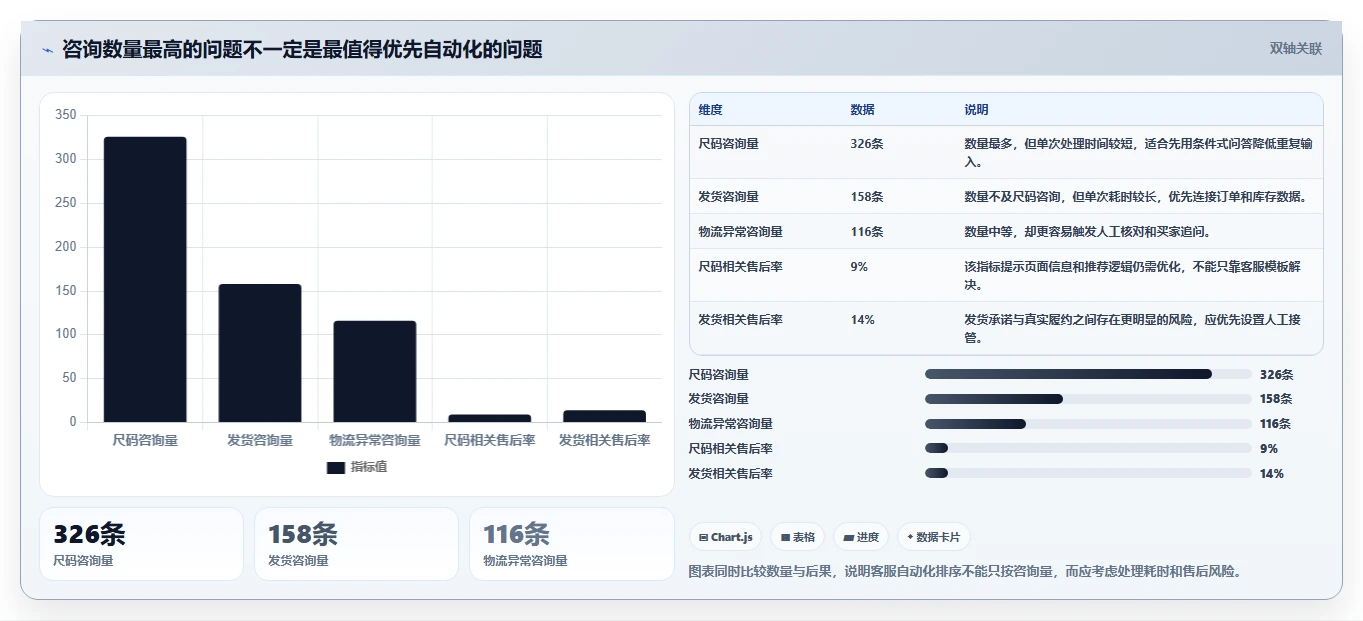The height and width of the screenshot is (621, 1363).
Task: Click the 尺码咨询量 x-axis label under the chart
Action: (145, 440)
